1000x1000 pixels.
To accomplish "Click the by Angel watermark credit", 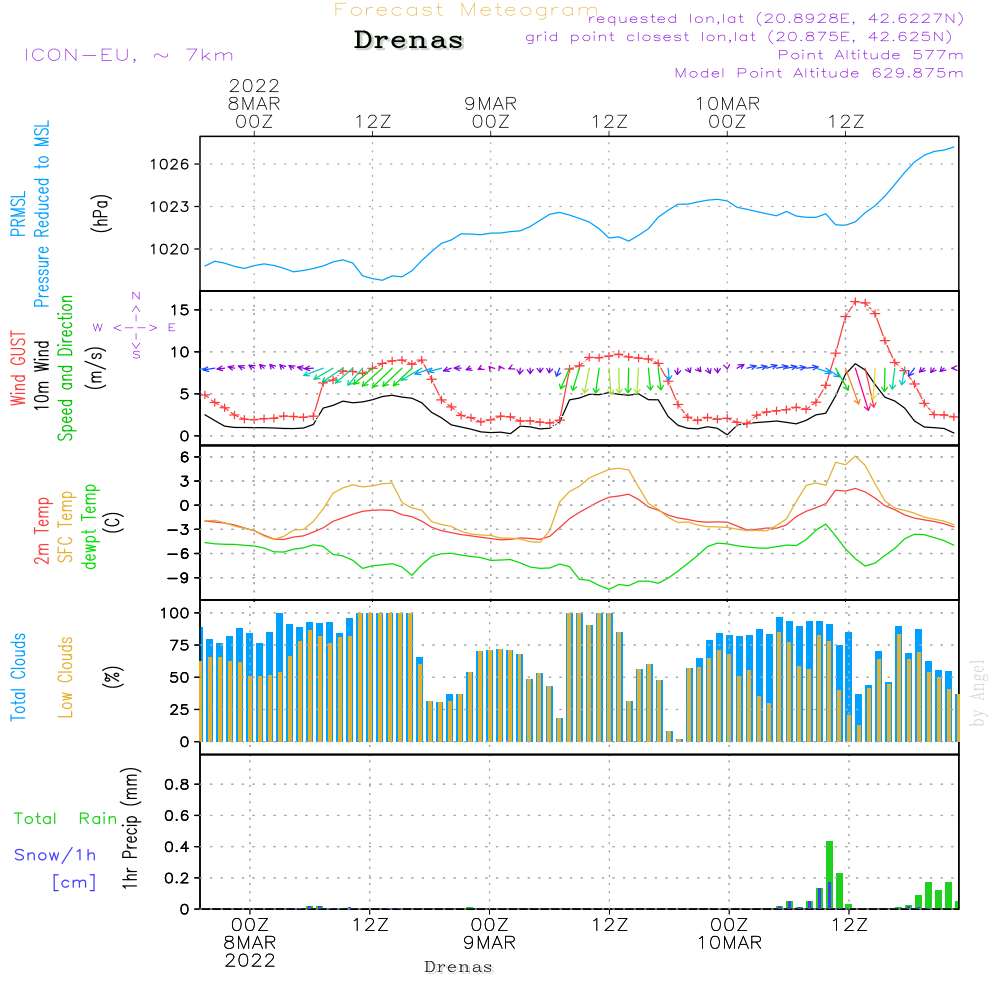I will pos(978,693).
